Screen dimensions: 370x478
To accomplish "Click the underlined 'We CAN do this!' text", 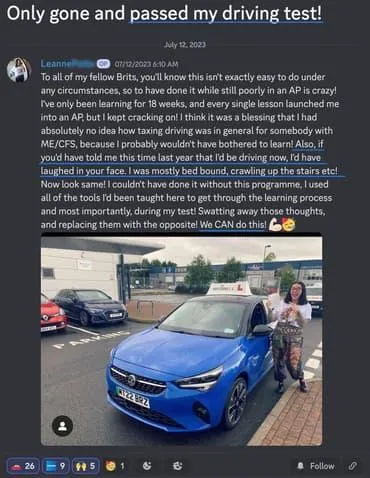I will (233, 225).
